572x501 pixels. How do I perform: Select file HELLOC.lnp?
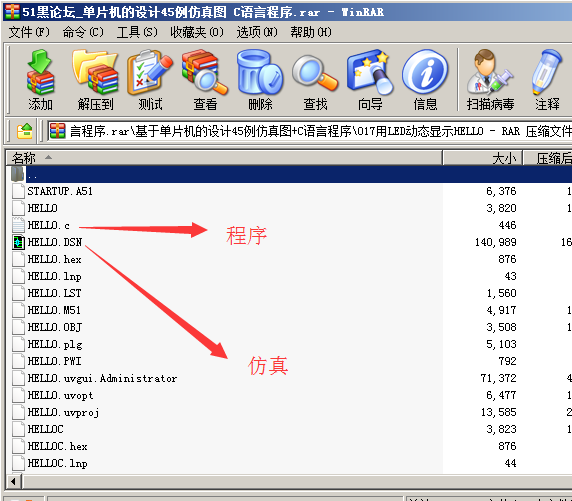click(x=58, y=463)
